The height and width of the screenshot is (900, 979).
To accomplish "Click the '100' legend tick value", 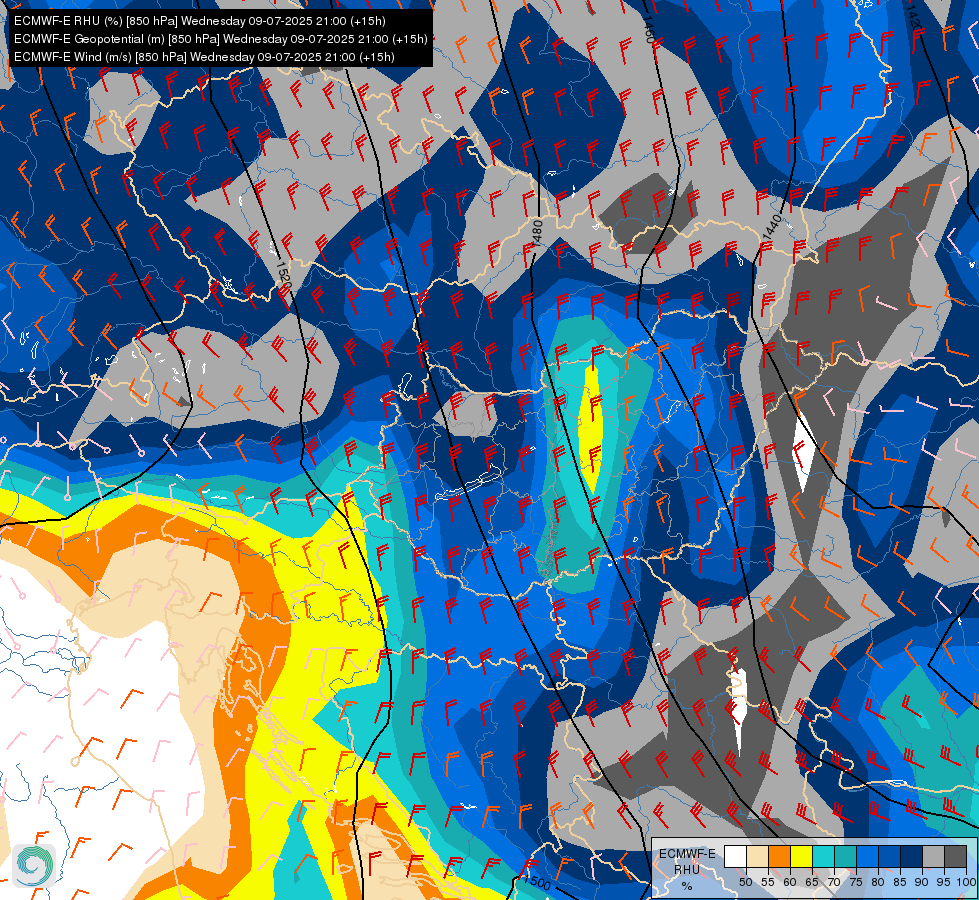I will pyautogui.click(x=967, y=882).
